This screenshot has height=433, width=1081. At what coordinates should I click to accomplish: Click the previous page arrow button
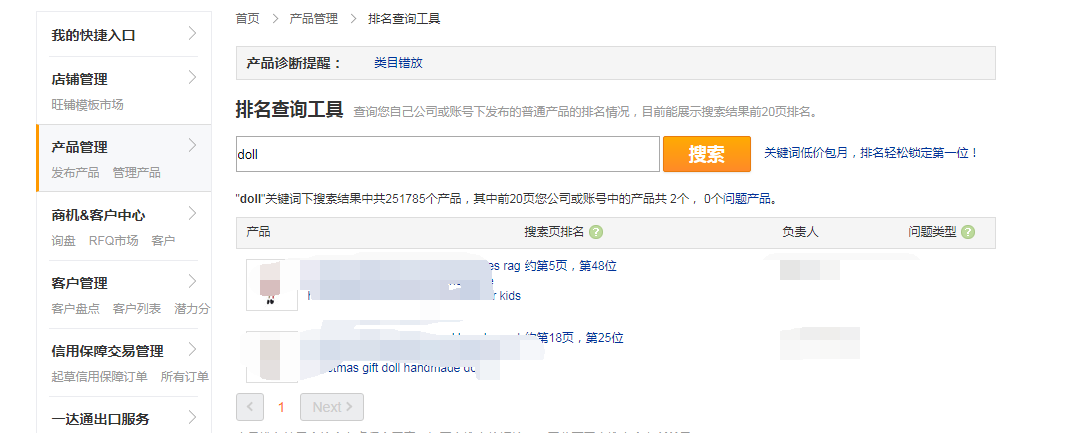[250, 407]
